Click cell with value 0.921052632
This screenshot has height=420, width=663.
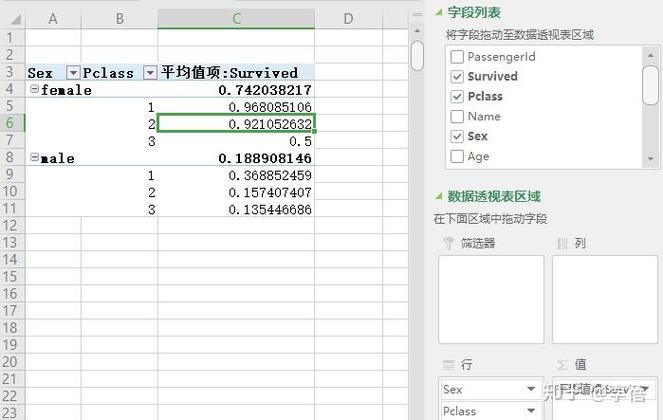click(x=236, y=123)
